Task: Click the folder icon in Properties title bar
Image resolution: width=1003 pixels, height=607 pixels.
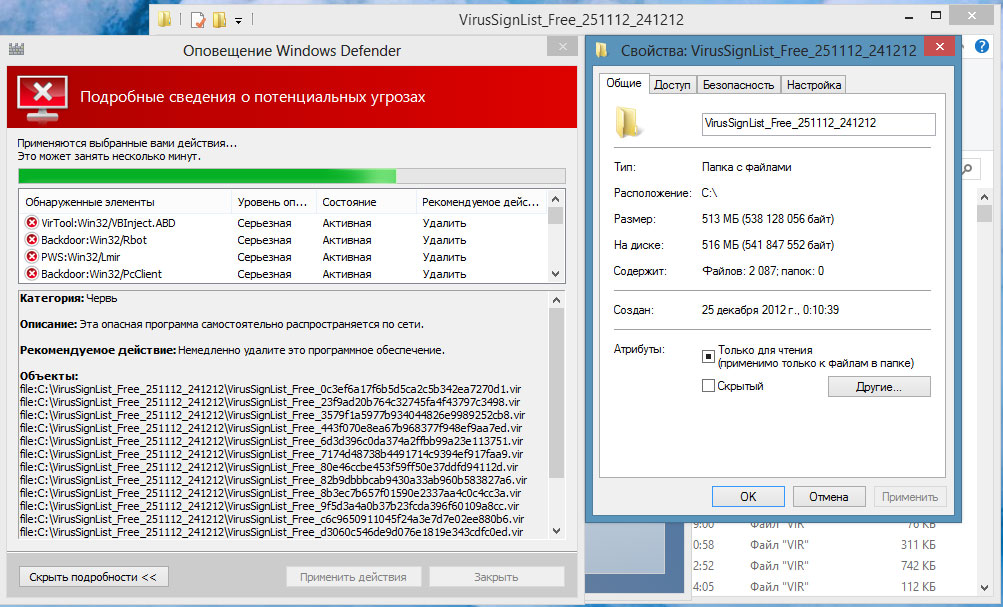Action: pyautogui.click(x=601, y=50)
